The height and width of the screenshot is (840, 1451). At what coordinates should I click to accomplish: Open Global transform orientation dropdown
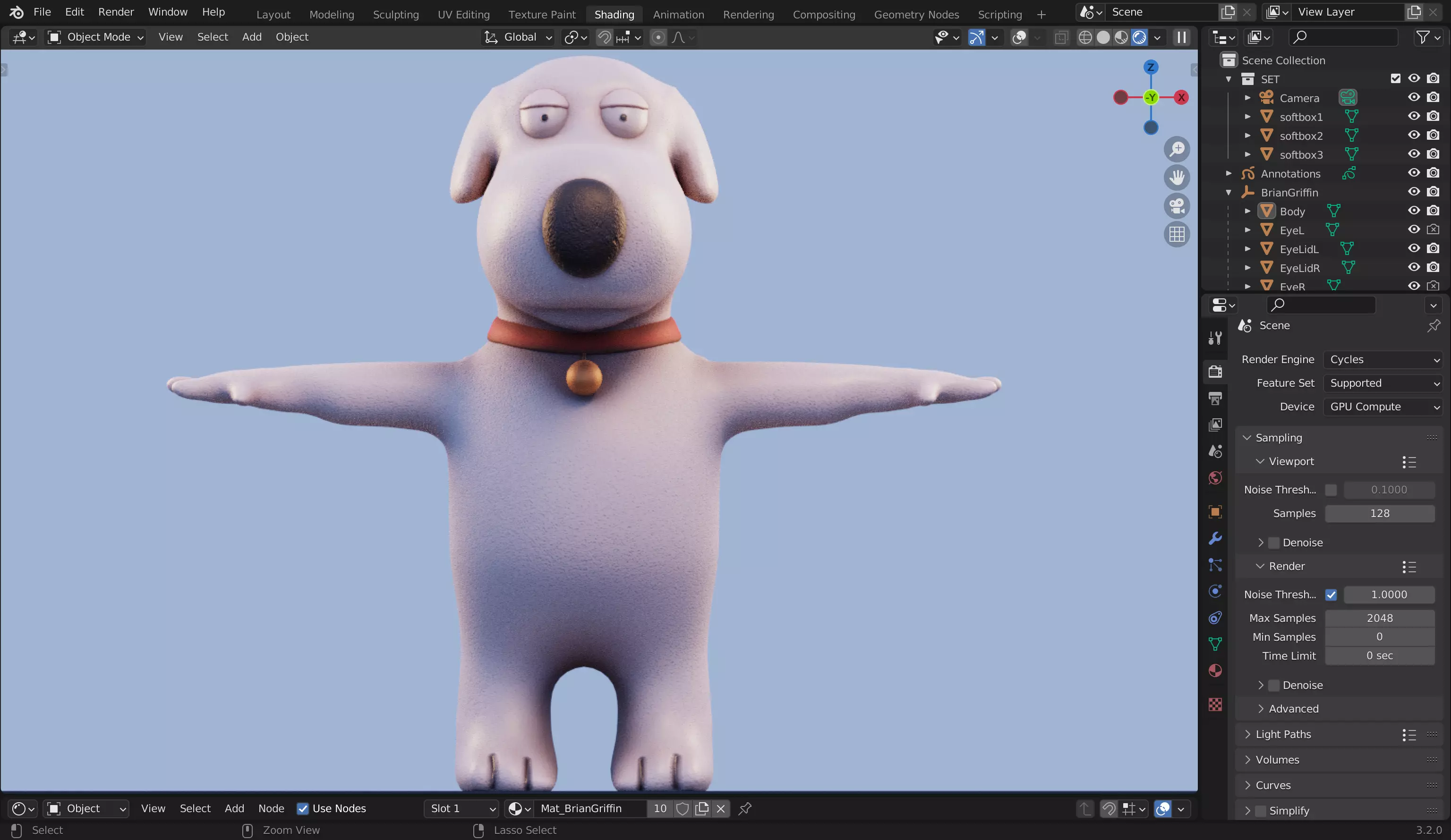coord(518,37)
